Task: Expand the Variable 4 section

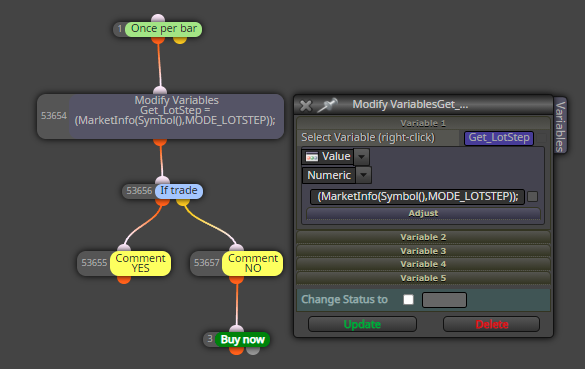Action: (x=423, y=265)
